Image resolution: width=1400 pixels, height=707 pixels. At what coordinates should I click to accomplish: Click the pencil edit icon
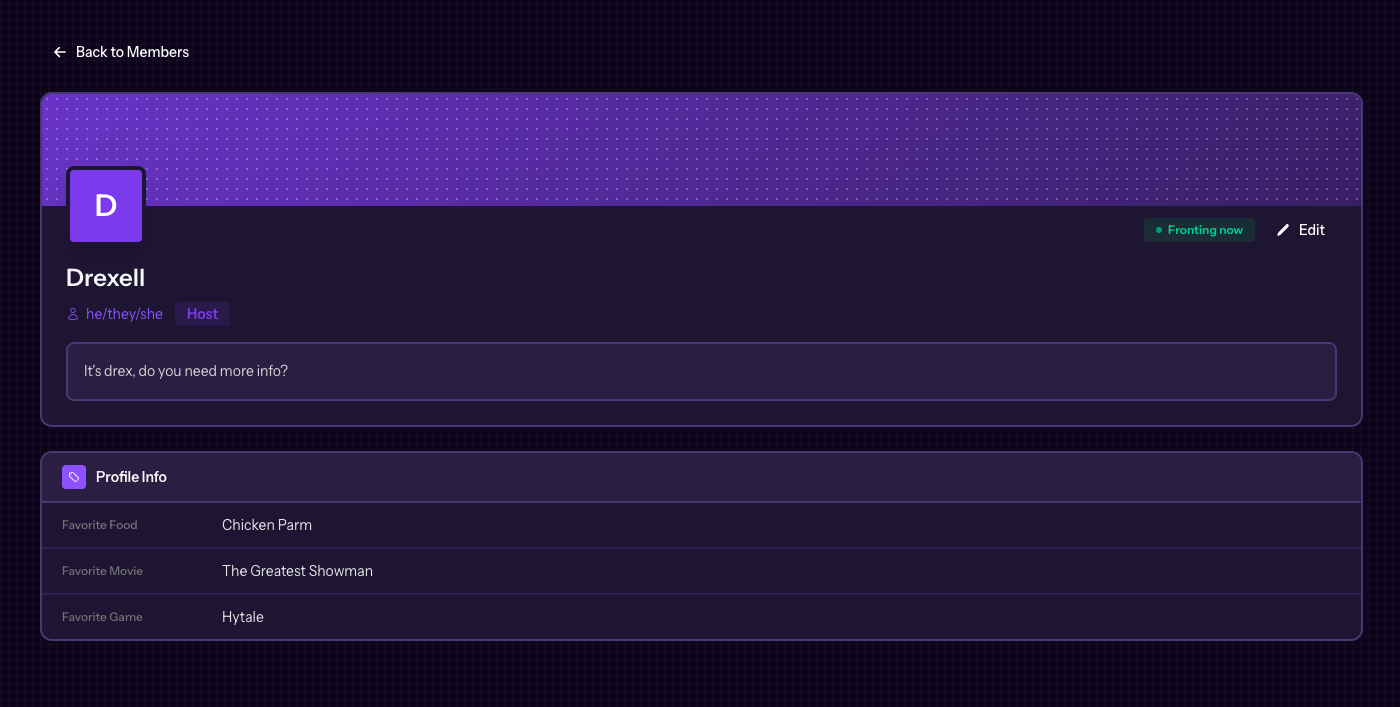pyautogui.click(x=1283, y=230)
